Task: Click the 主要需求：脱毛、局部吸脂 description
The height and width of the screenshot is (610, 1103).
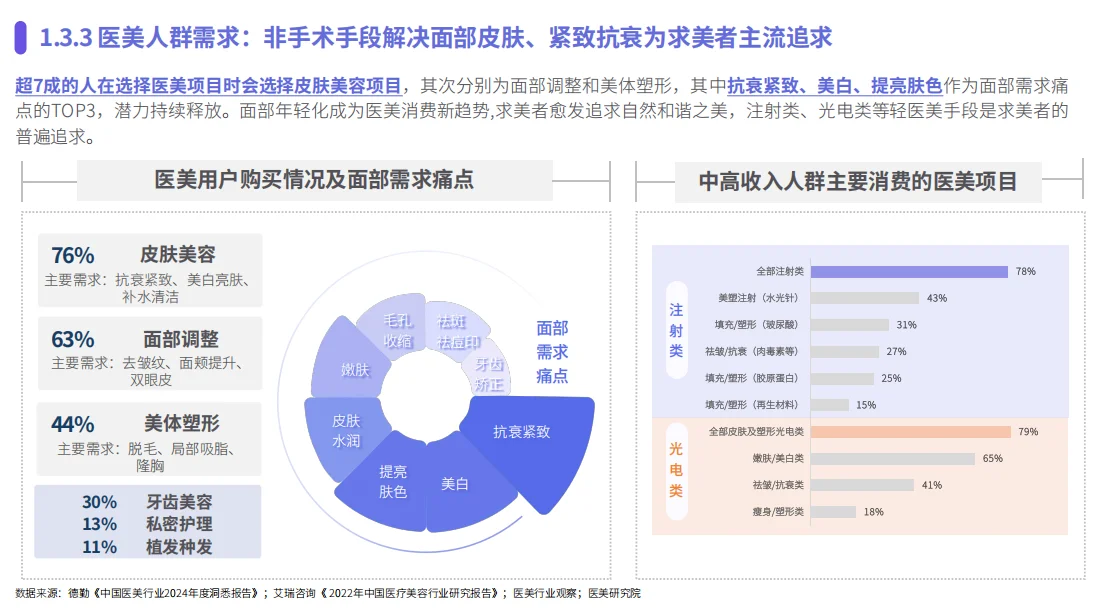Action: tap(150, 457)
